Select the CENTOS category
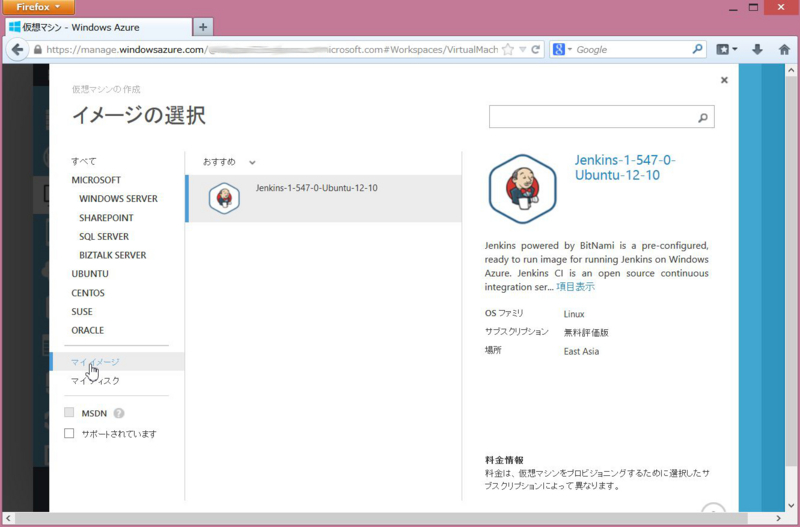 88,293
